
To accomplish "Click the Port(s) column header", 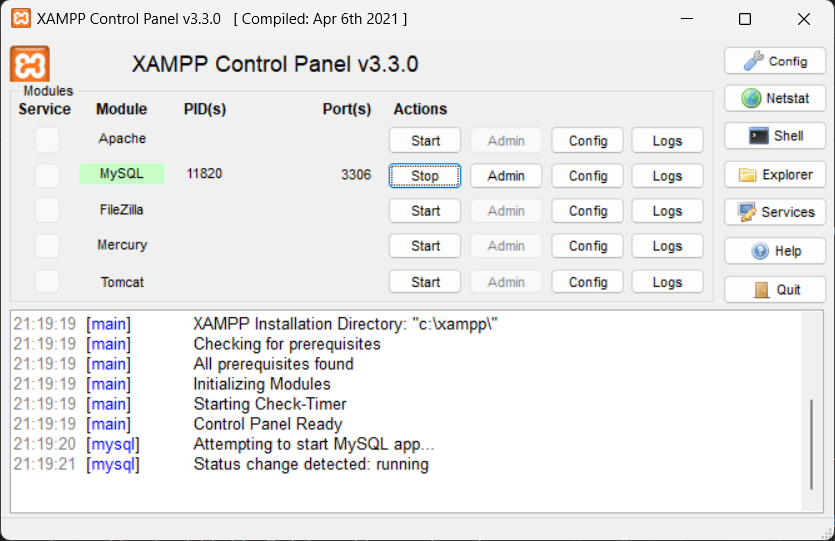I will tap(347, 109).
